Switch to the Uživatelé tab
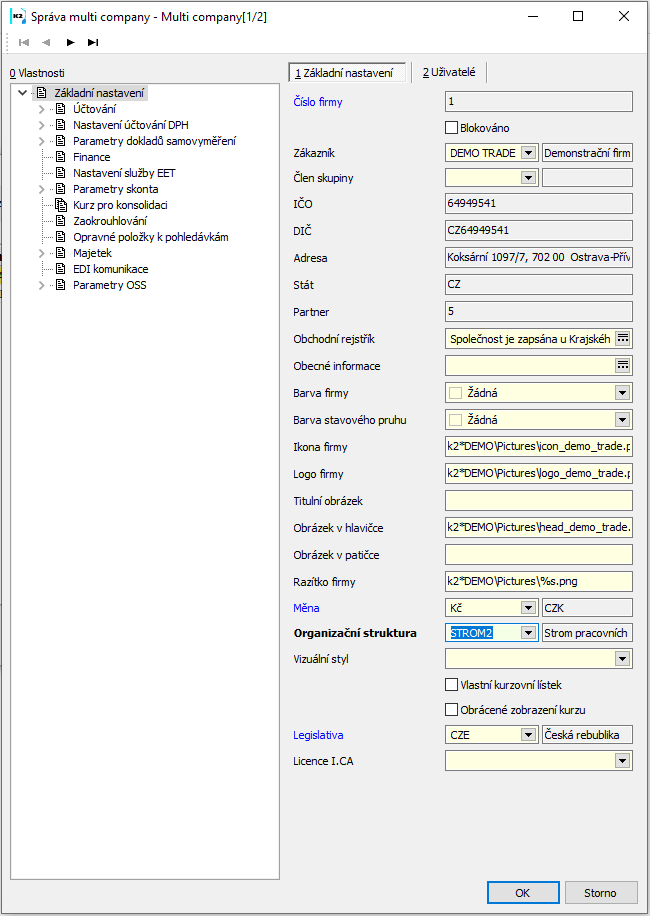This screenshot has width=650, height=916. [x=449, y=72]
